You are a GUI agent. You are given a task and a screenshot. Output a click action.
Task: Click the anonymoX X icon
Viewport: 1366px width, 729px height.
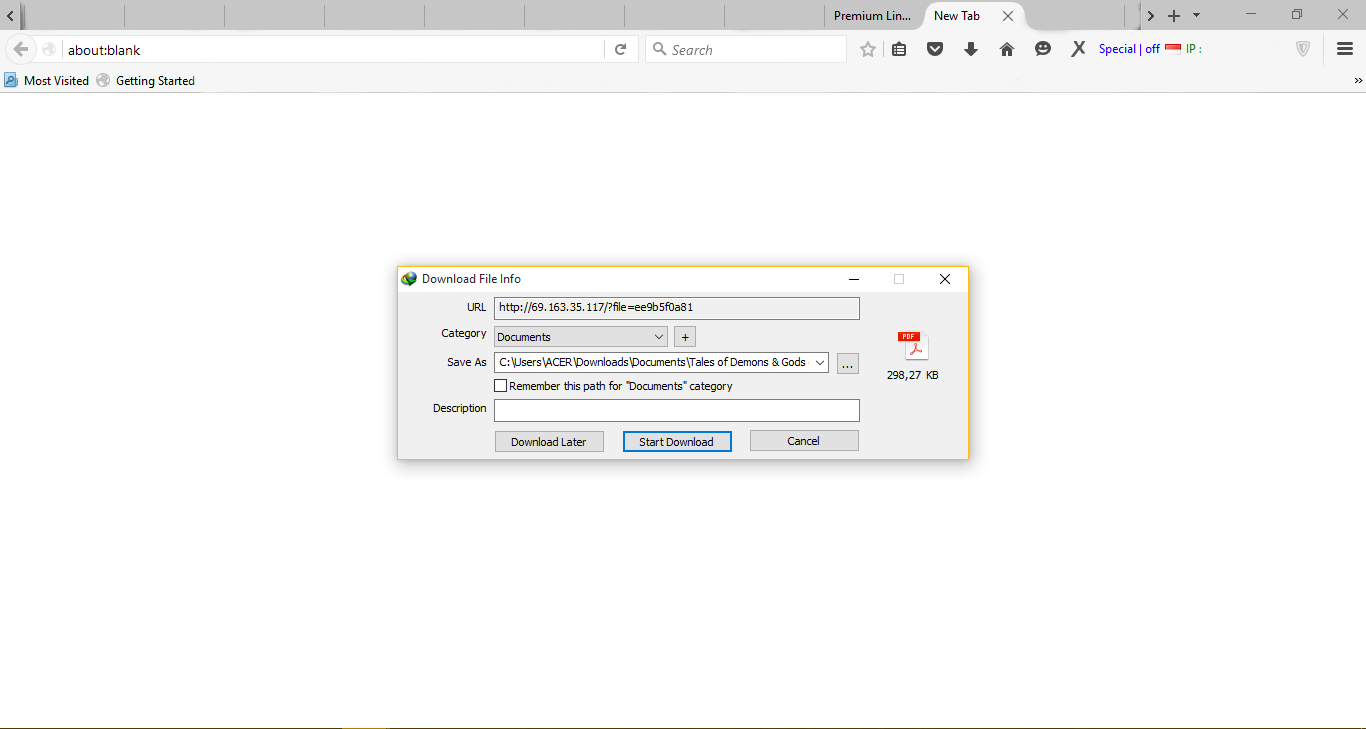pos(1078,48)
